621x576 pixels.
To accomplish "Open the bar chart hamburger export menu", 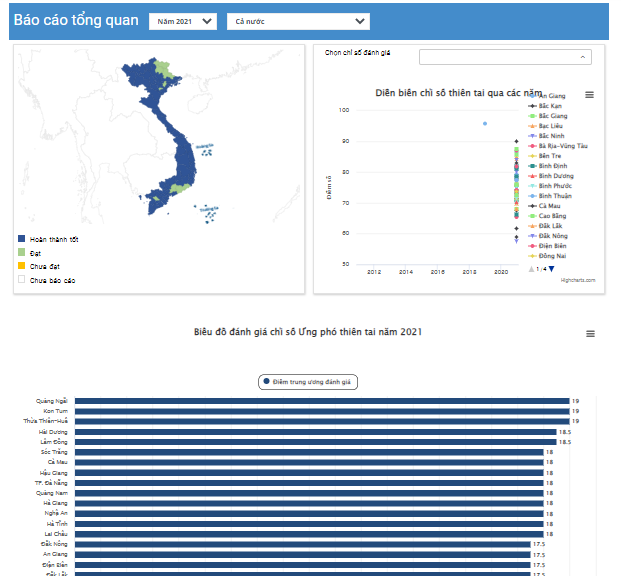I will 589,334.
